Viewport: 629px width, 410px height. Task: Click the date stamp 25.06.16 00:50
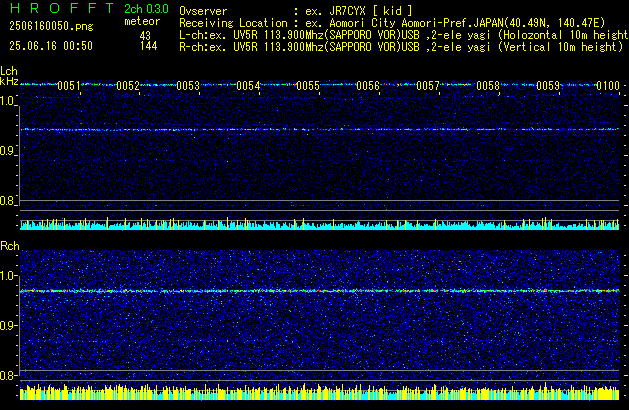[51, 46]
